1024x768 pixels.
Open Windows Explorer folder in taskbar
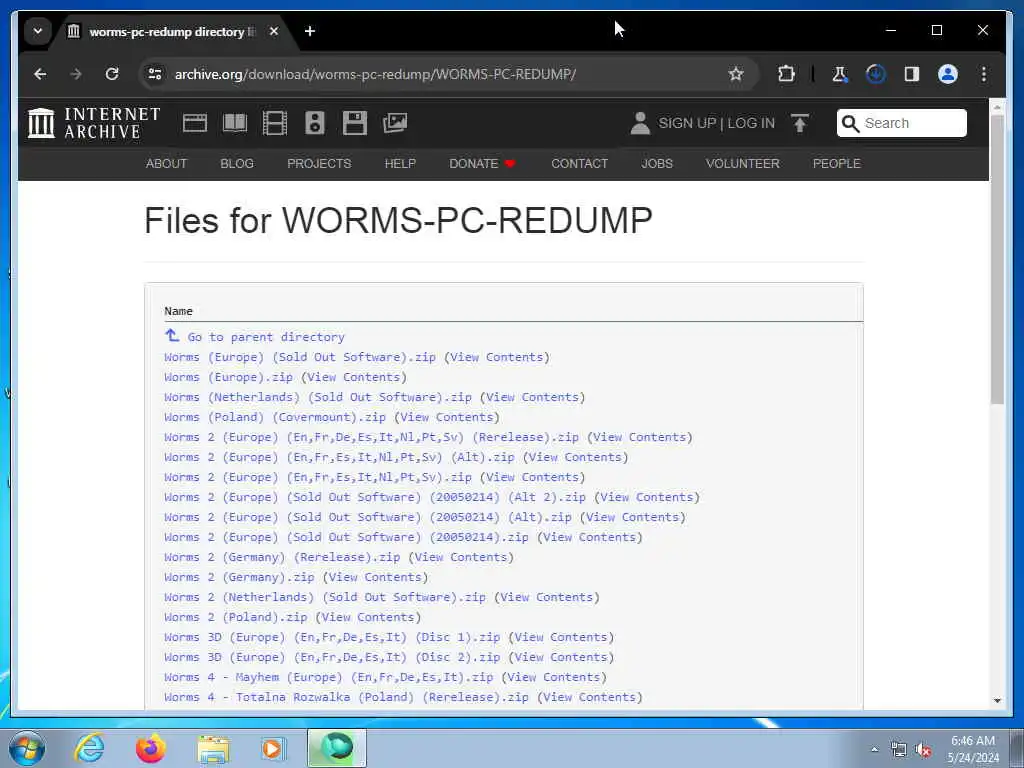coord(213,748)
